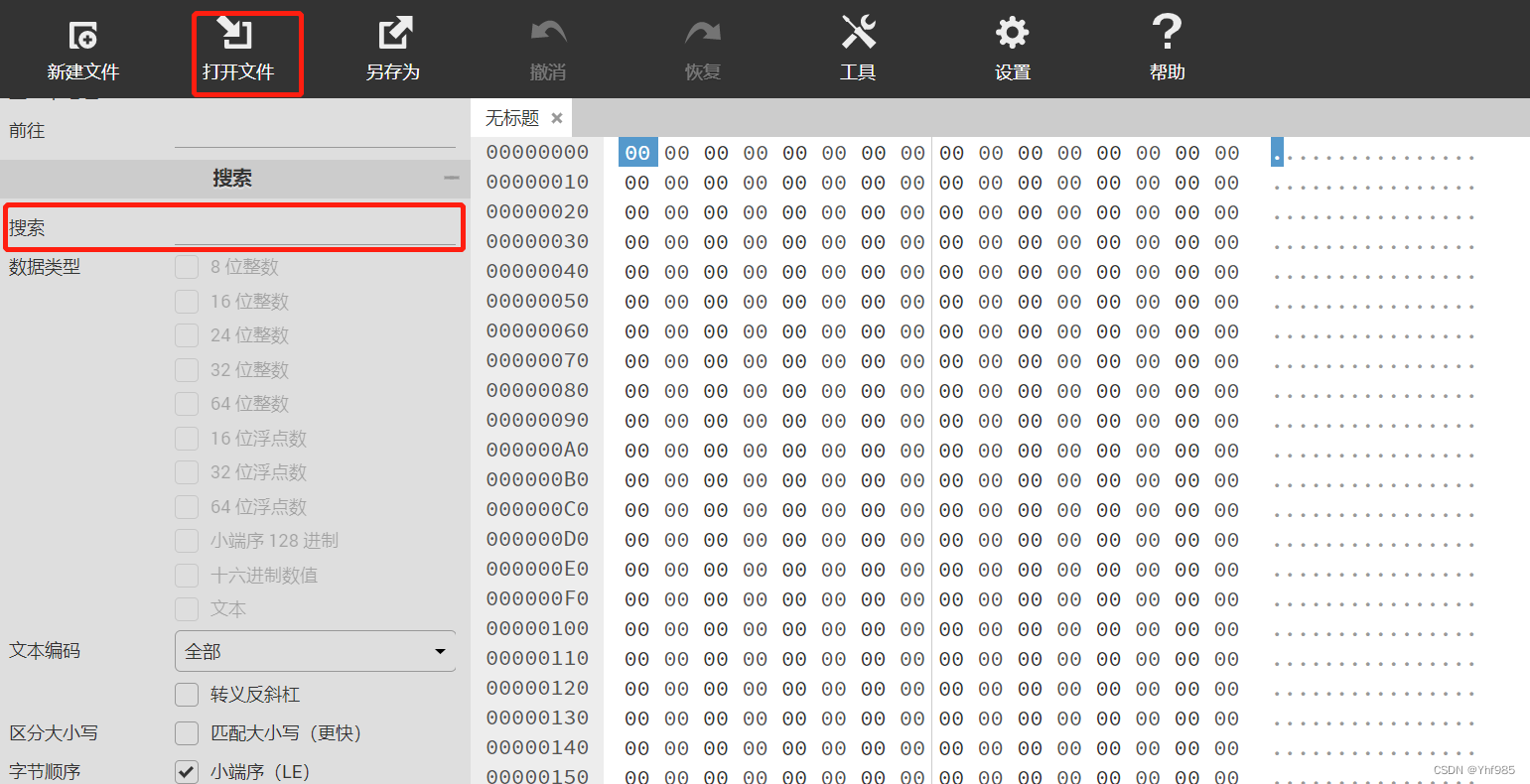The height and width of the screenshot is (784, 1530).
Task: Open Settings (设置) gear icon
Action: click(x=1013, y=33)
